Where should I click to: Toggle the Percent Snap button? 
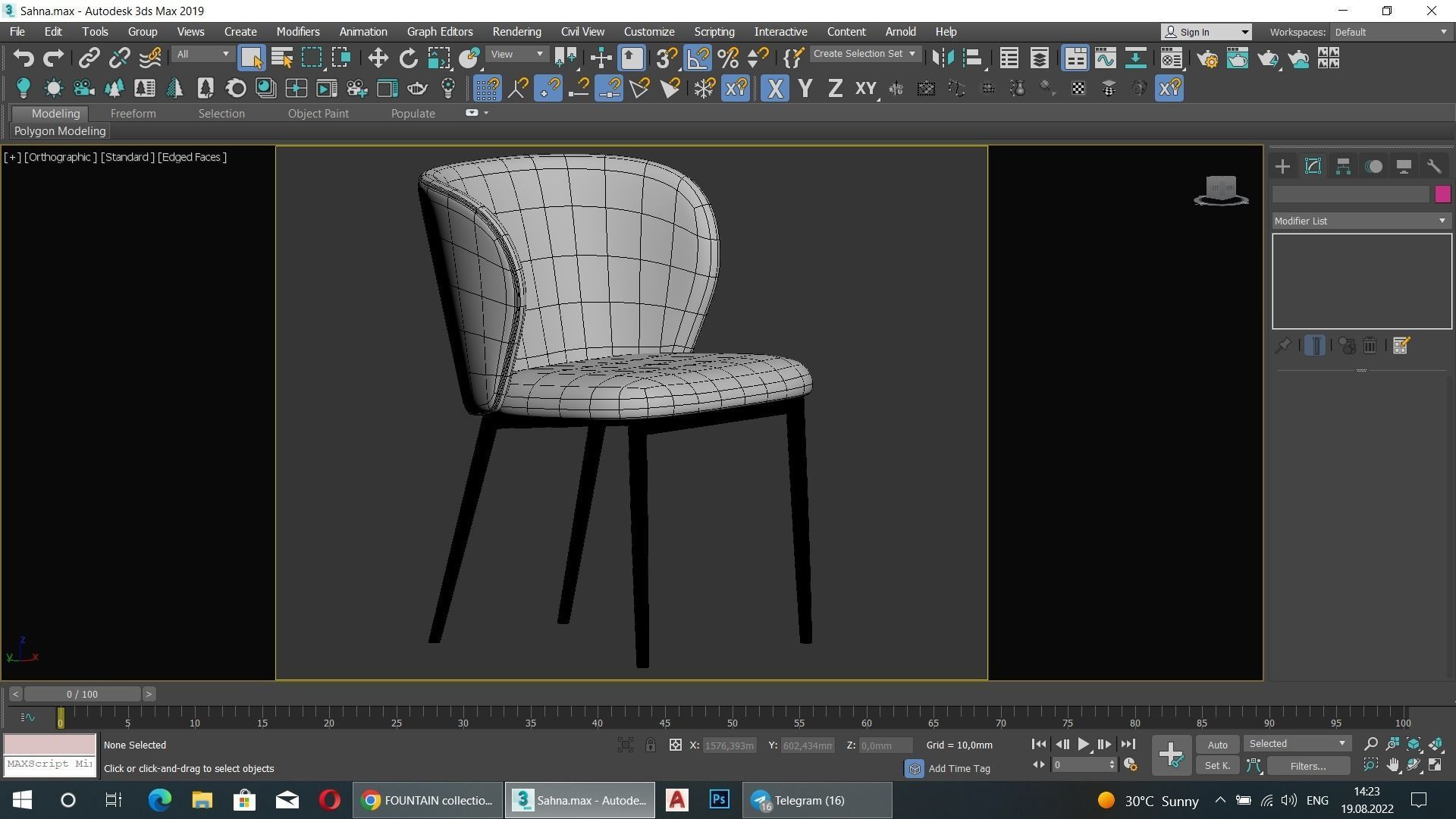[728, 58]
